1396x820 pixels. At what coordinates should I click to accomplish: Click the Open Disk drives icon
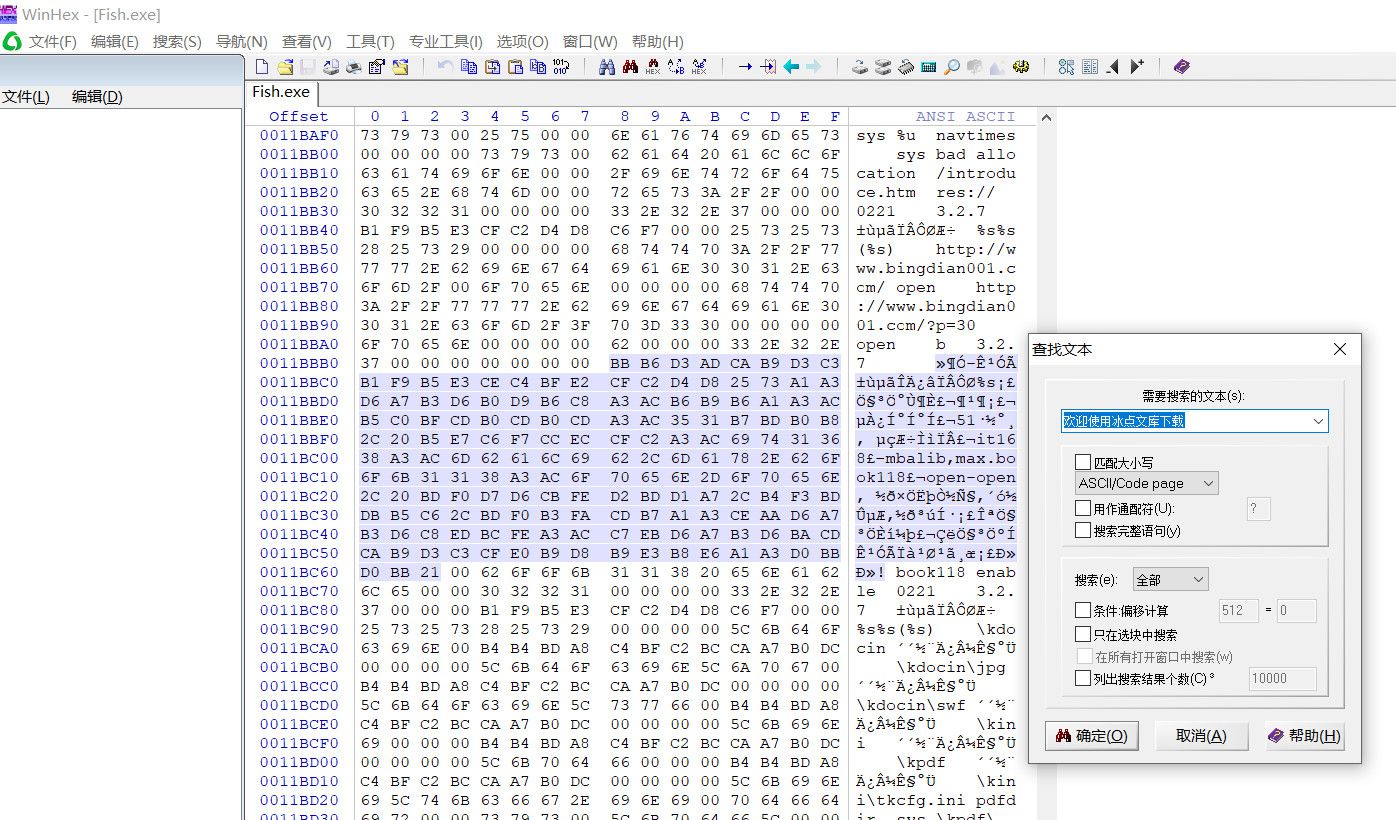(883, 67)
